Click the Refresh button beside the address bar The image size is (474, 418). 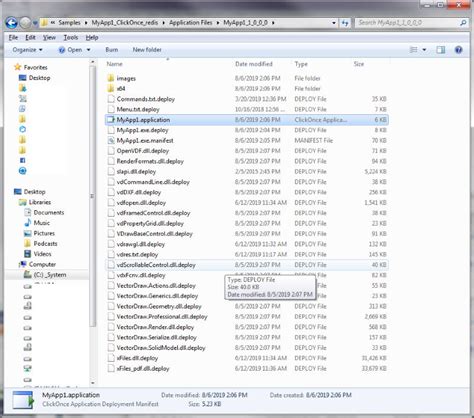(345, 23)
